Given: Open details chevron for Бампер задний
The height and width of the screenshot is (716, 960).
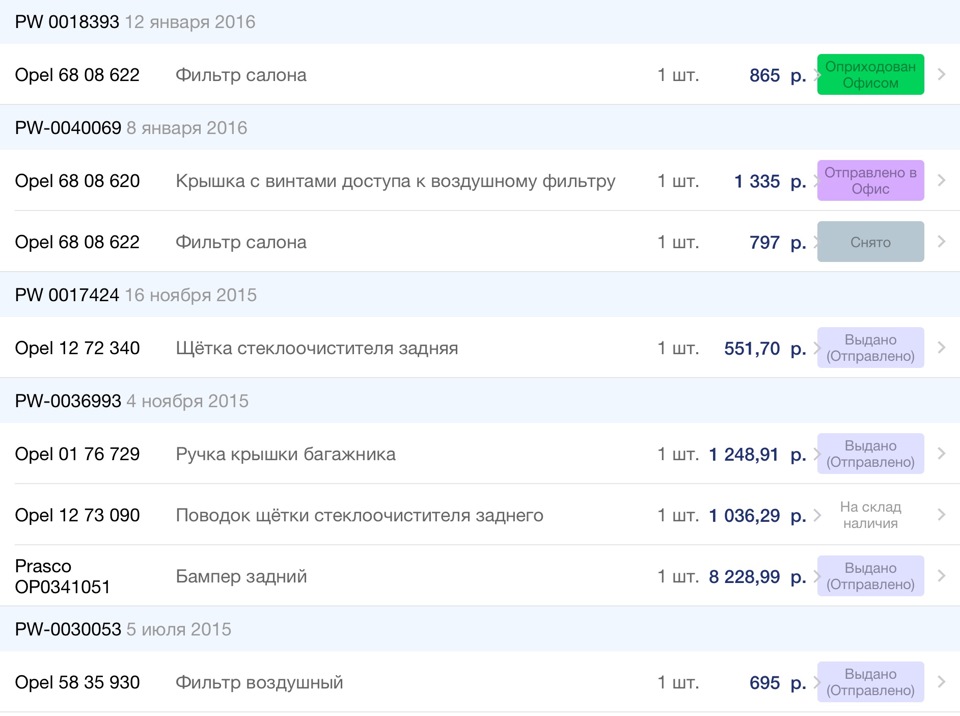Looking at the screenshot, I should (941, 576).
